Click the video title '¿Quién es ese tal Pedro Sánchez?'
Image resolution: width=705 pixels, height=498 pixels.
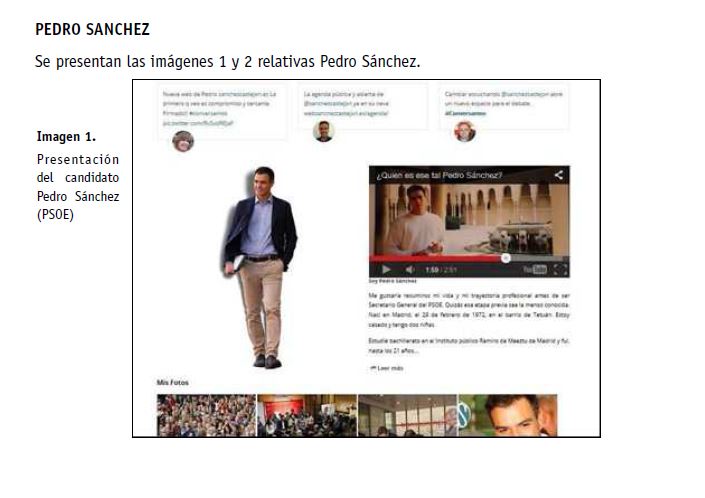(x=439, y=175)
